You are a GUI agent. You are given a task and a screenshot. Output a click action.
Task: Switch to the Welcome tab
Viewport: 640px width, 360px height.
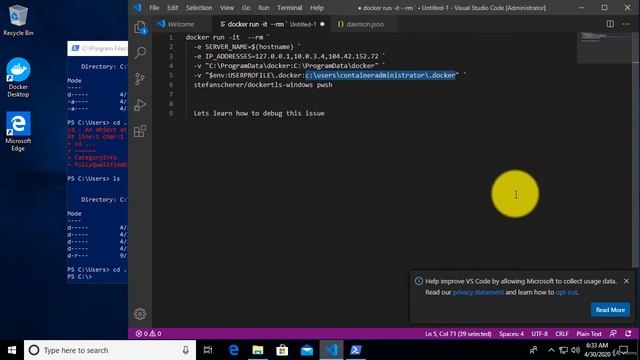[x=181, y=24]
